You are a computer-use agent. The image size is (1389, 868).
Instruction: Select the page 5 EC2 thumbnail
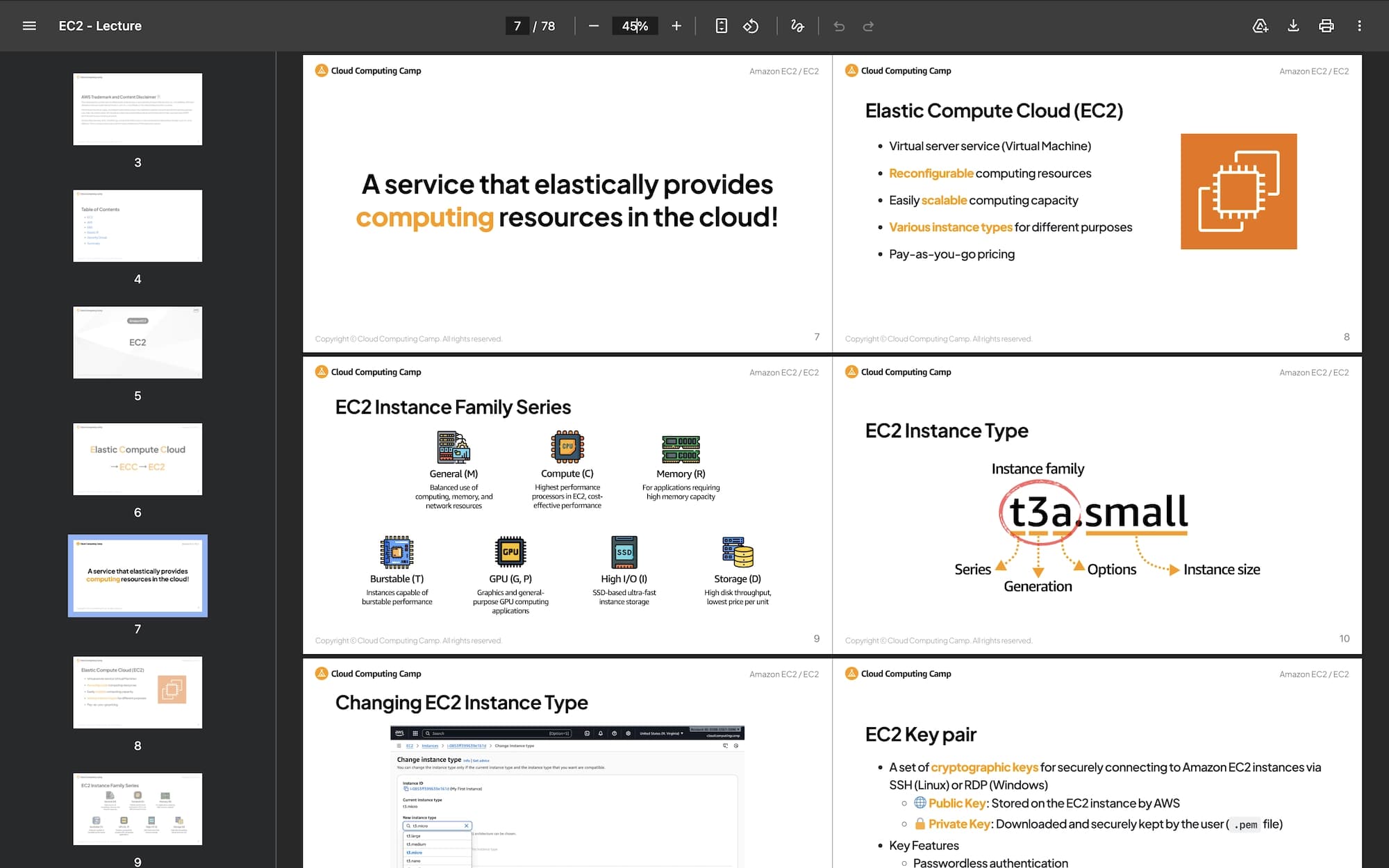(x=138, y=342)
